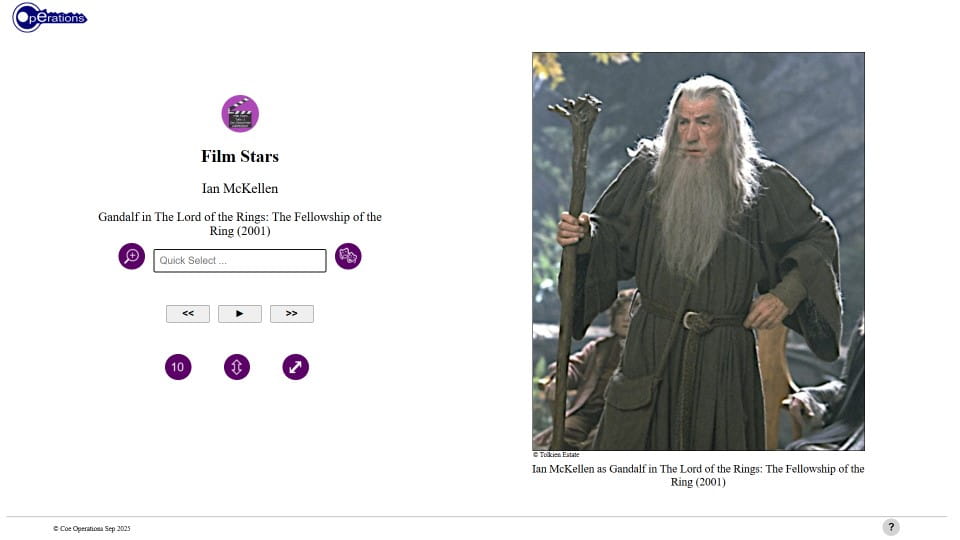Click the purple clapperboard icon
Image resolution: width=960 pixels, height=540 pixels.
click(x=240, y=113)
